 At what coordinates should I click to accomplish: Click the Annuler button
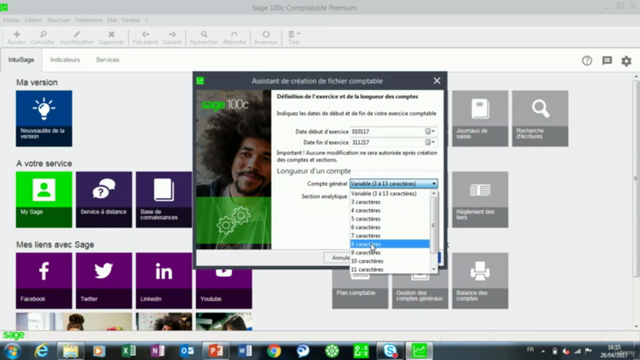pos(337,258)
